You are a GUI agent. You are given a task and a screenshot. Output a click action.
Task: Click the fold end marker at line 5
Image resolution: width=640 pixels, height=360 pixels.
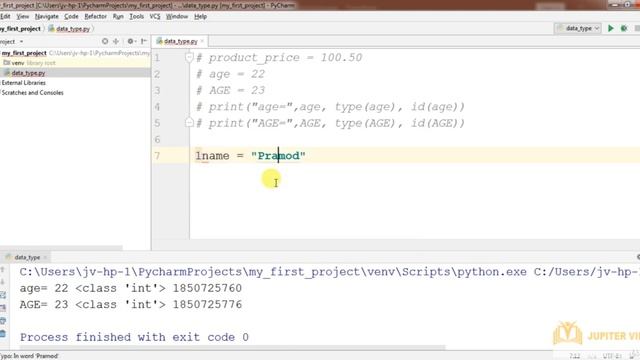189,122
